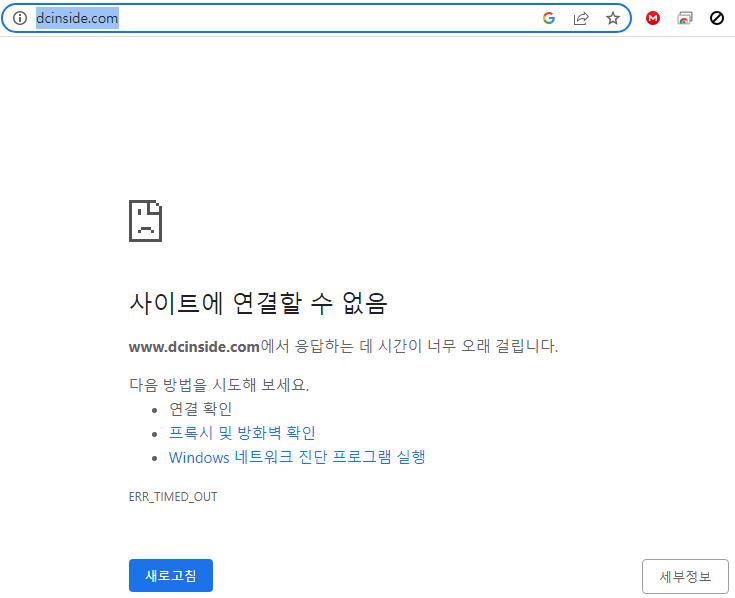Click the site information icon in address bar
The width and height of the screenshot is (735, 598).
[20, 18]
